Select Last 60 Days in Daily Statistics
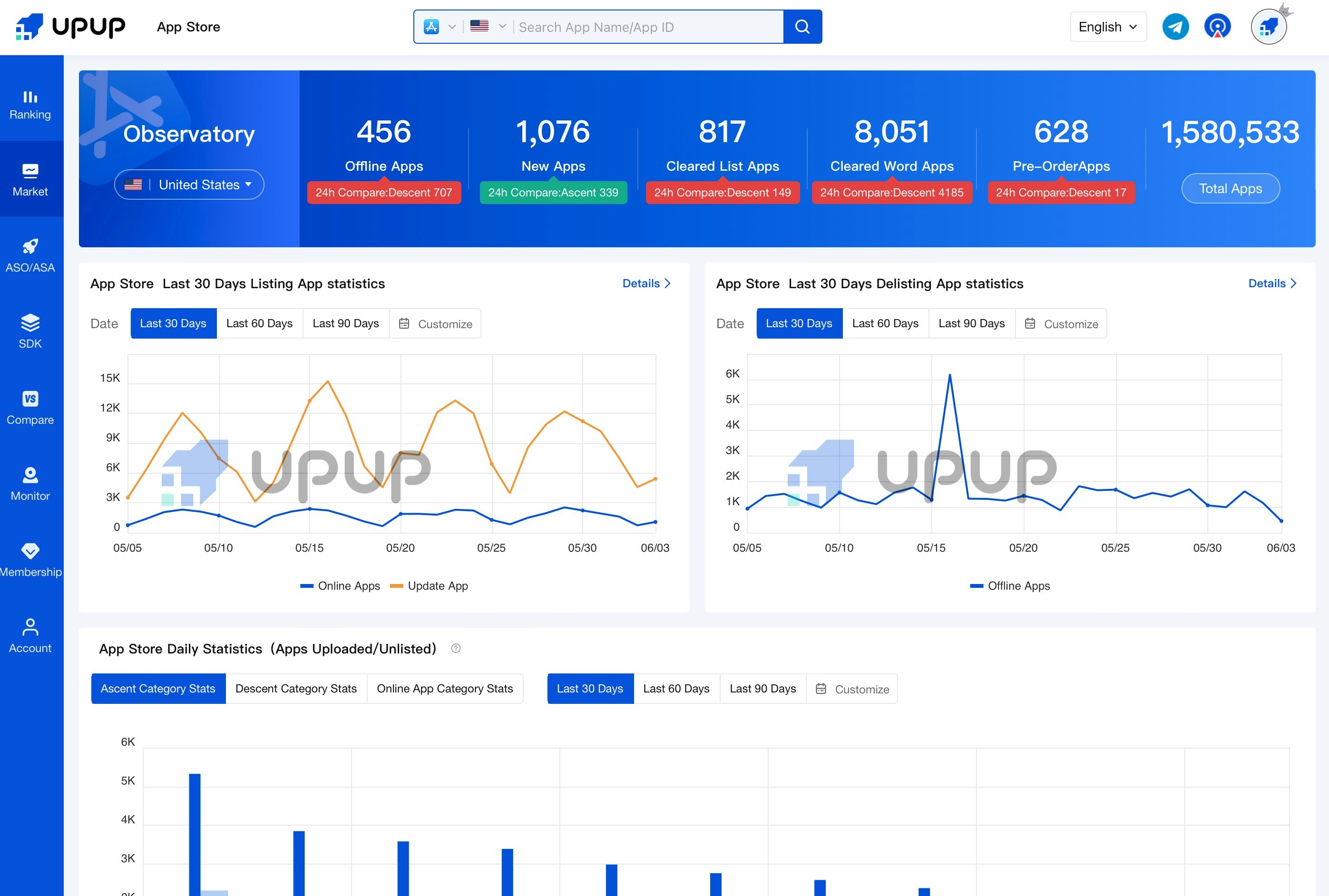Viewport: 1329px width, 896px height. point(676,689)
